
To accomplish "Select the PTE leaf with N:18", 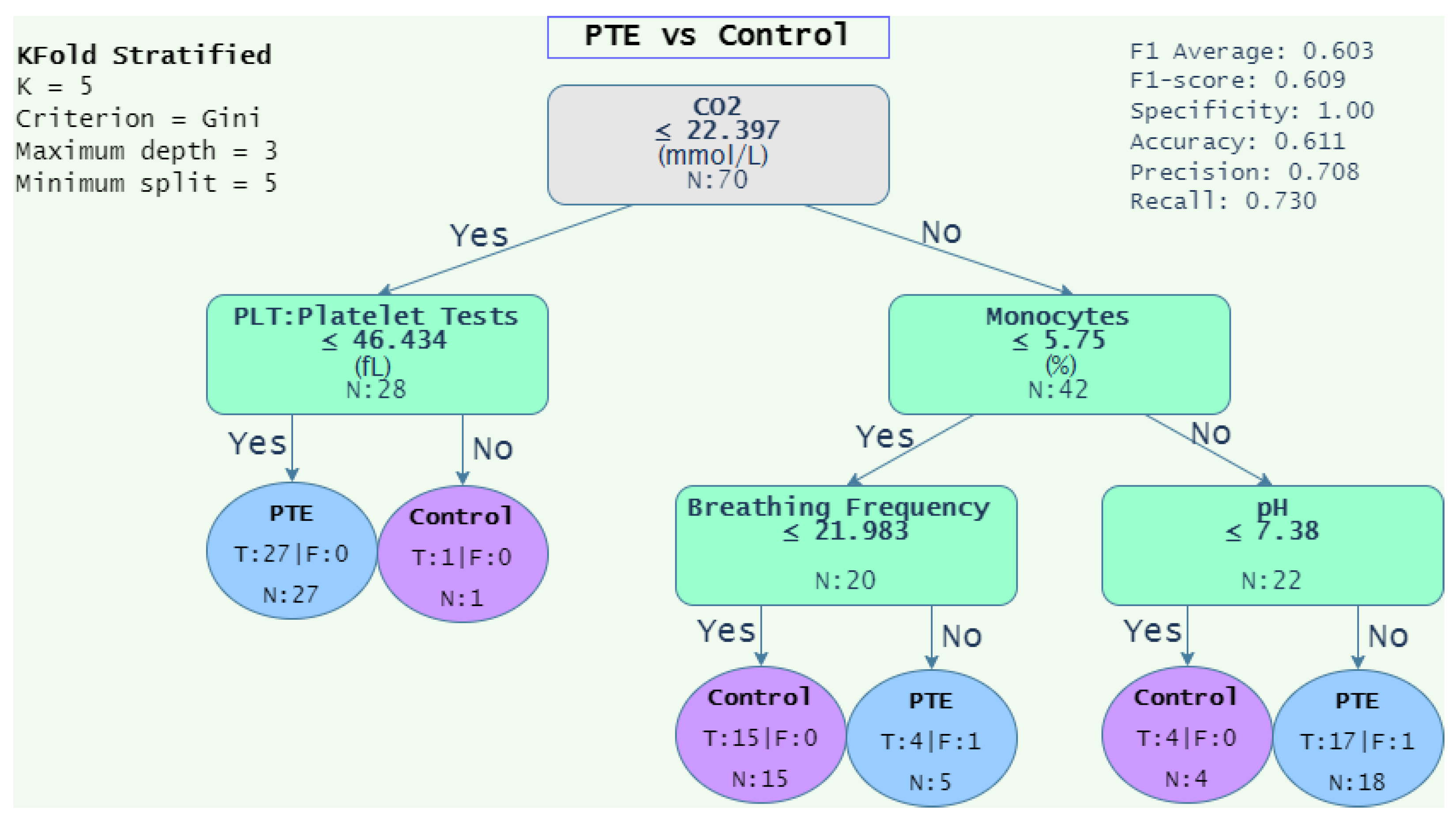I will (1357, 739).
